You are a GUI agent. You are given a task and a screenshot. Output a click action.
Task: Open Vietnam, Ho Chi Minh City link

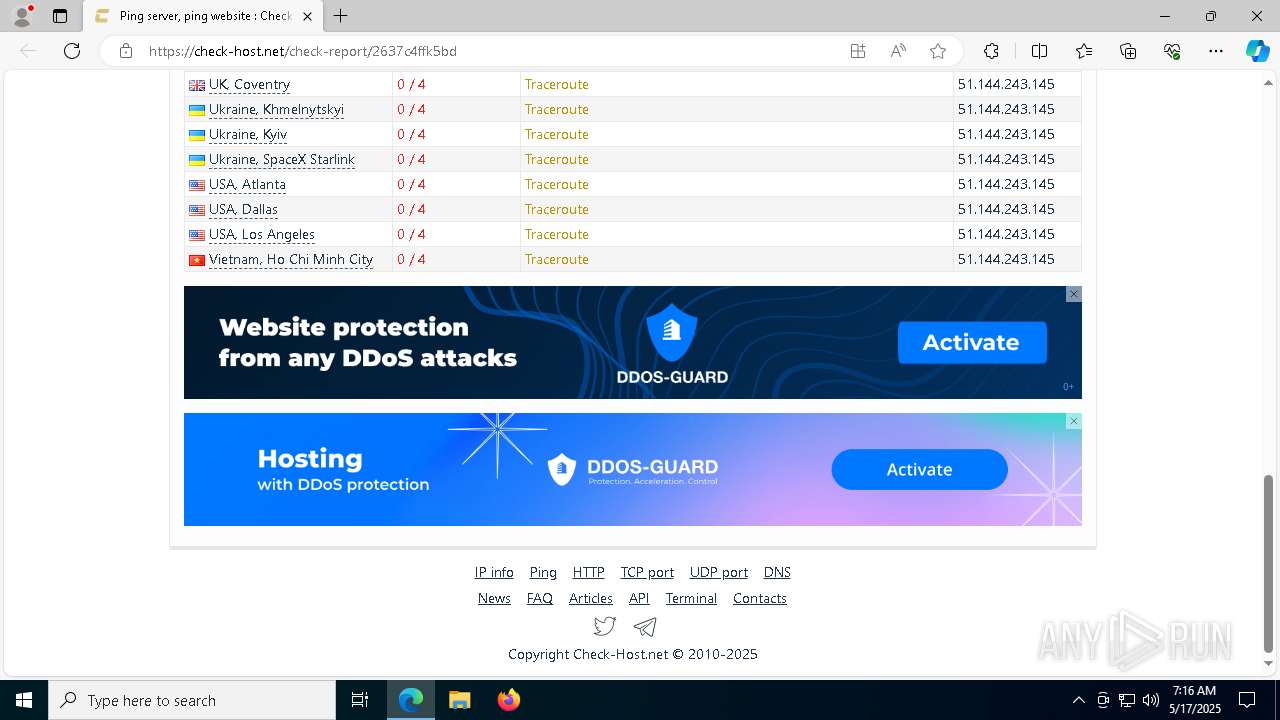[291, 259]
